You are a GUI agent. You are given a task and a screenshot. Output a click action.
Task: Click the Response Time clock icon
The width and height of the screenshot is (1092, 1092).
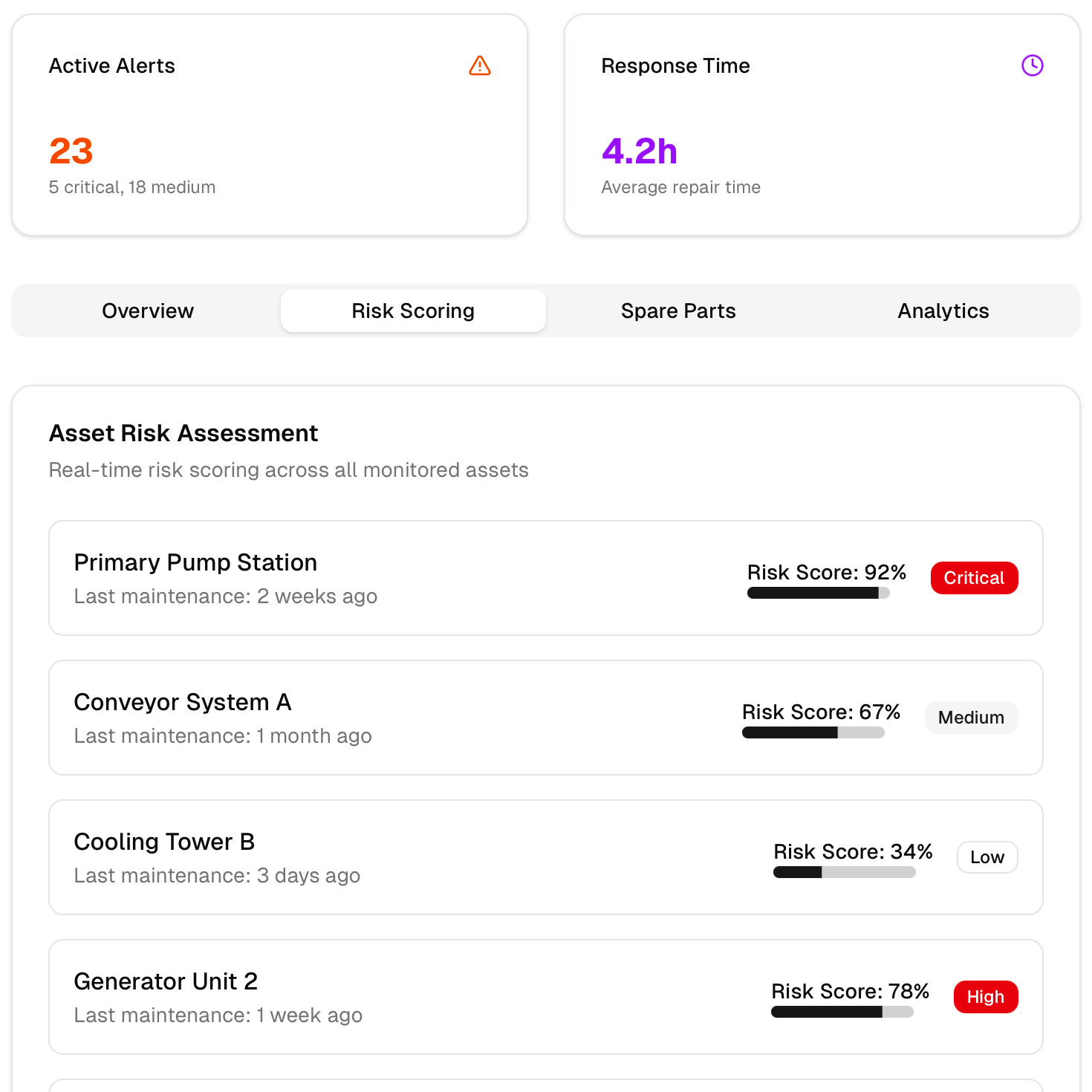[x=1033, y=65]
